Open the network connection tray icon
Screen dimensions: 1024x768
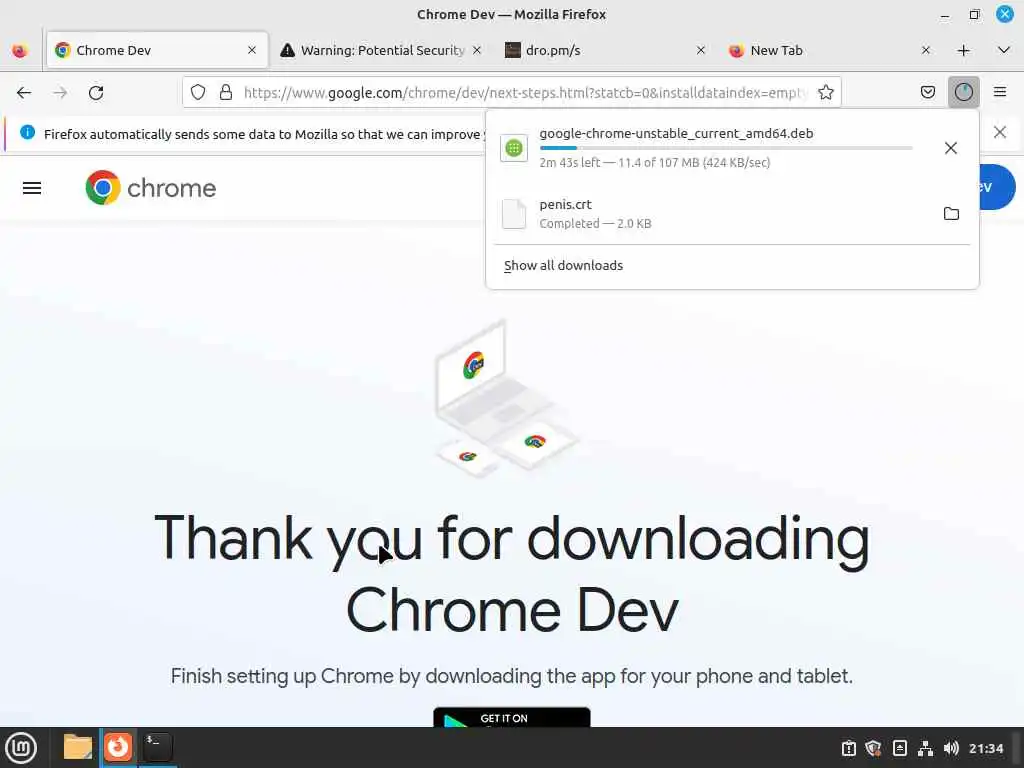tap(925, 748)
